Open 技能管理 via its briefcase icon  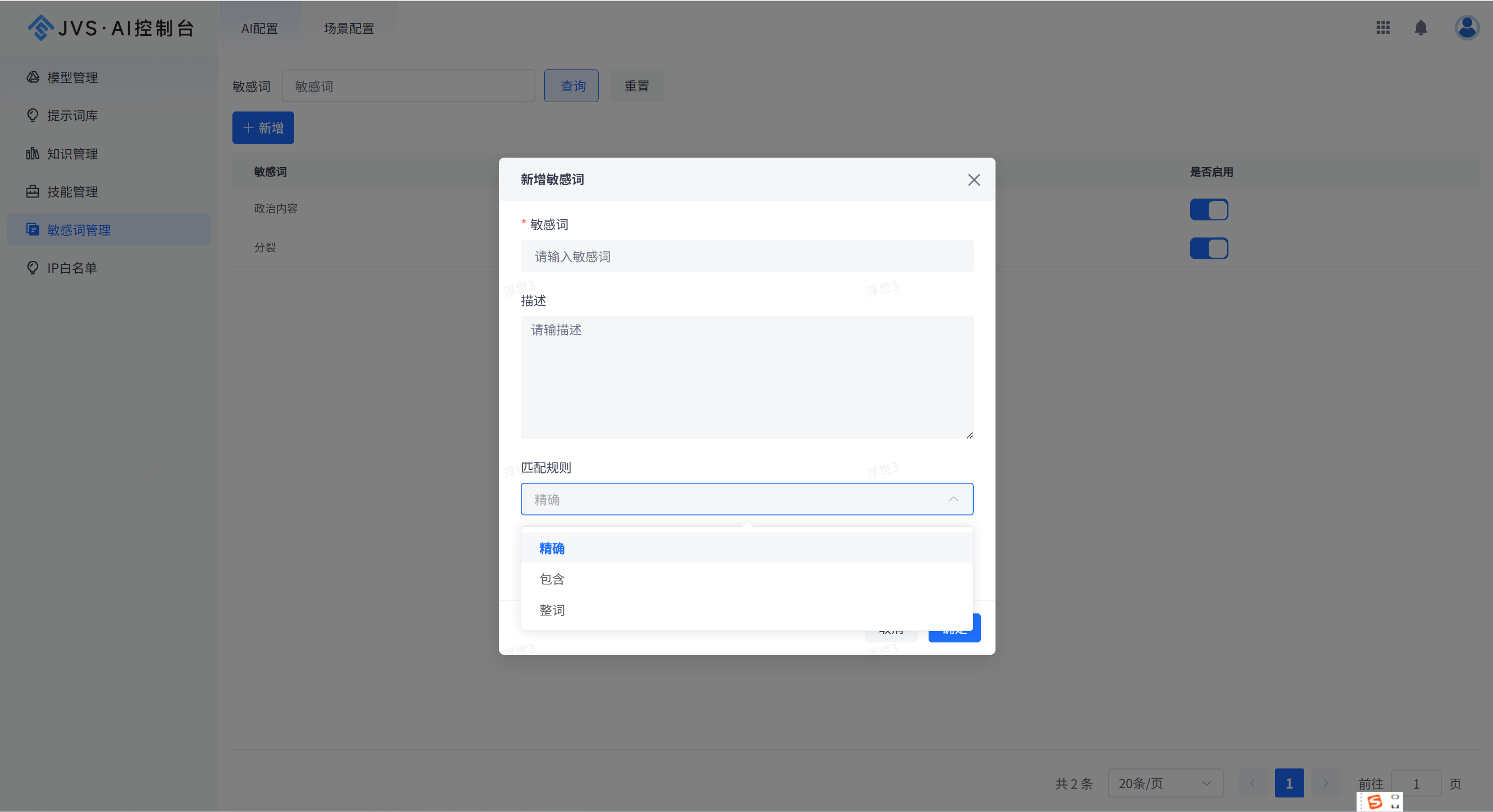pos(33,192)
